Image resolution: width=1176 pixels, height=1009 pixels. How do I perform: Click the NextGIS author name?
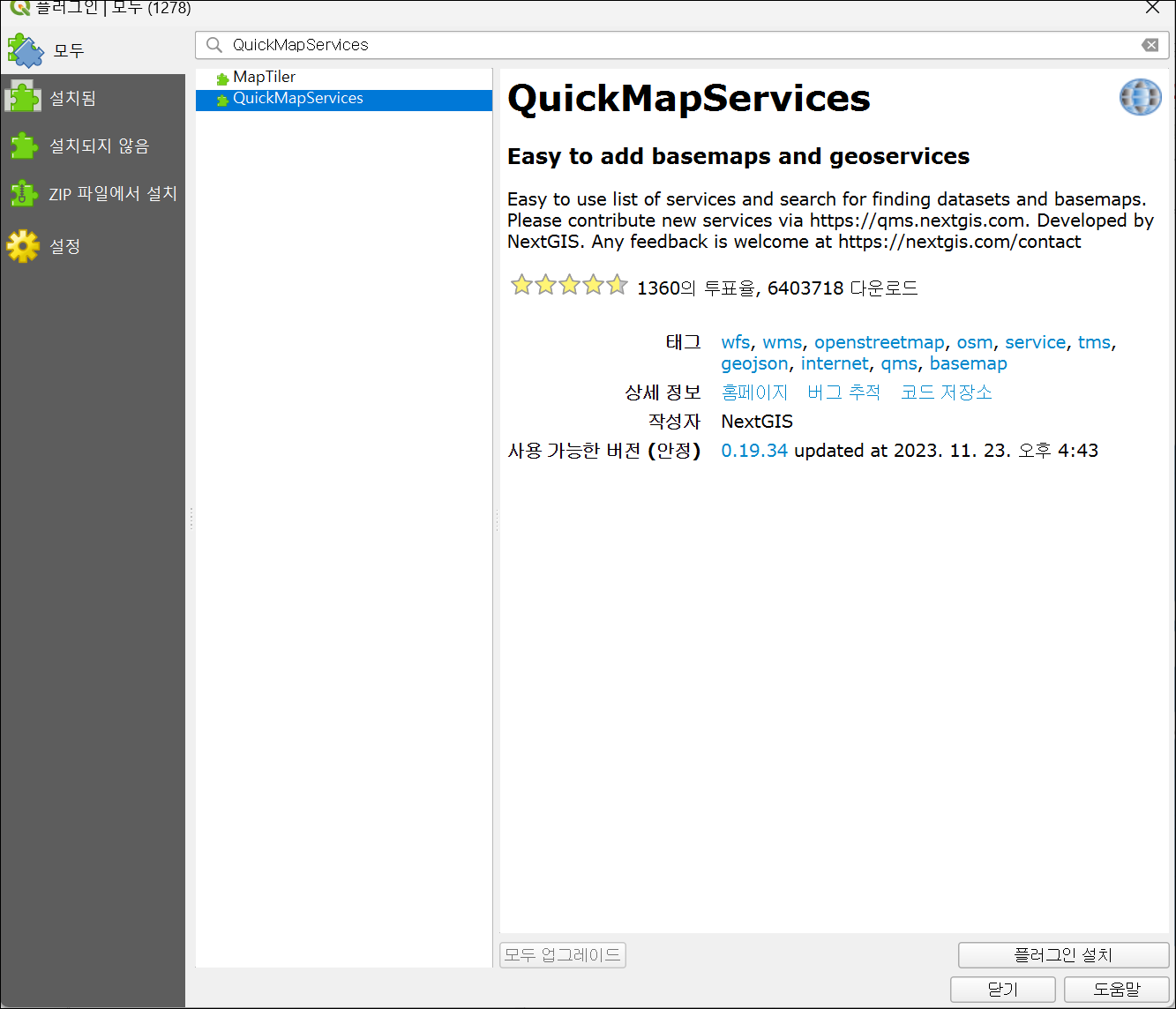coord(757,422)
